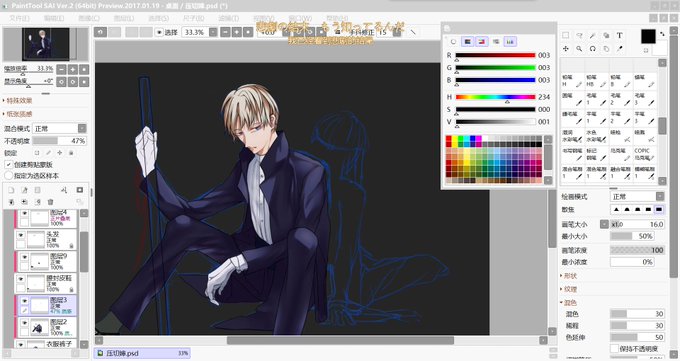Open the 手抖修正 stabilizer dropdown
Screen dimensions: 680x361
[x=397, y=33]
